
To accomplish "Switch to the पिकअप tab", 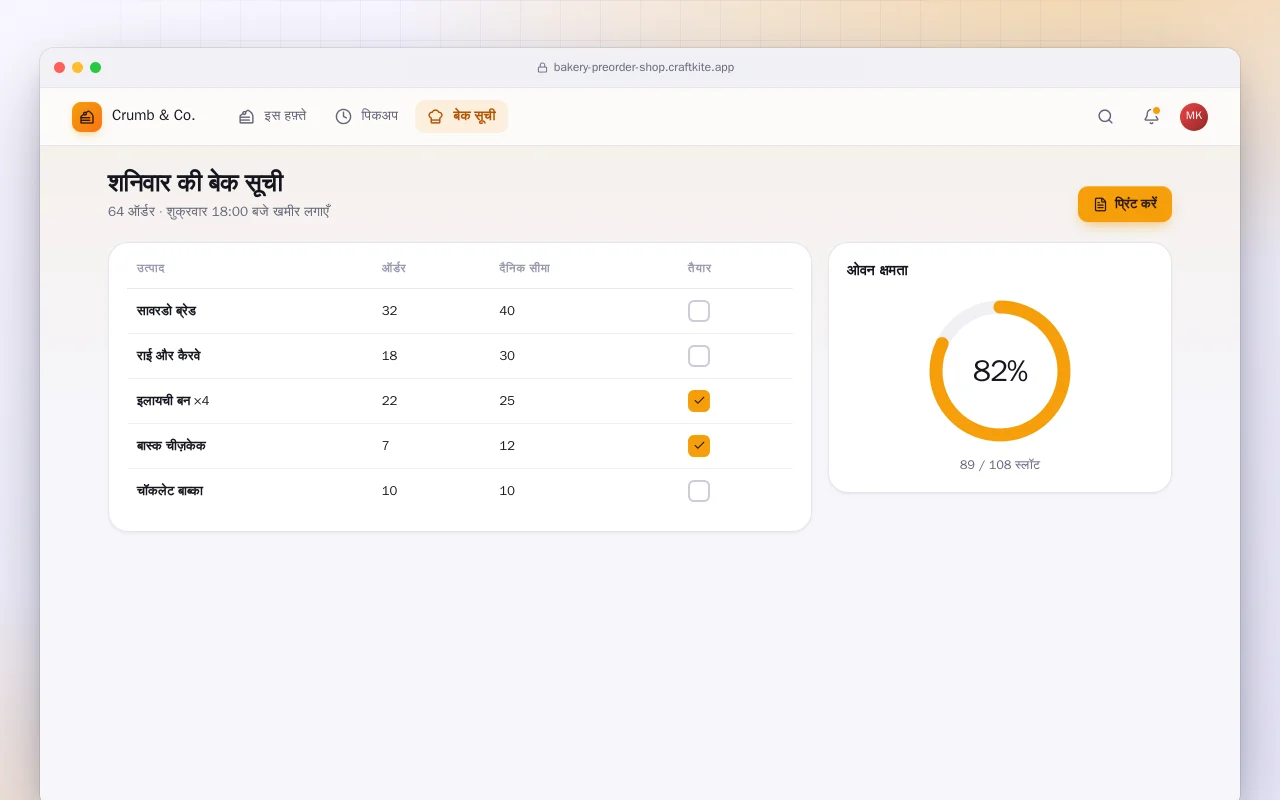I will 366,116.
